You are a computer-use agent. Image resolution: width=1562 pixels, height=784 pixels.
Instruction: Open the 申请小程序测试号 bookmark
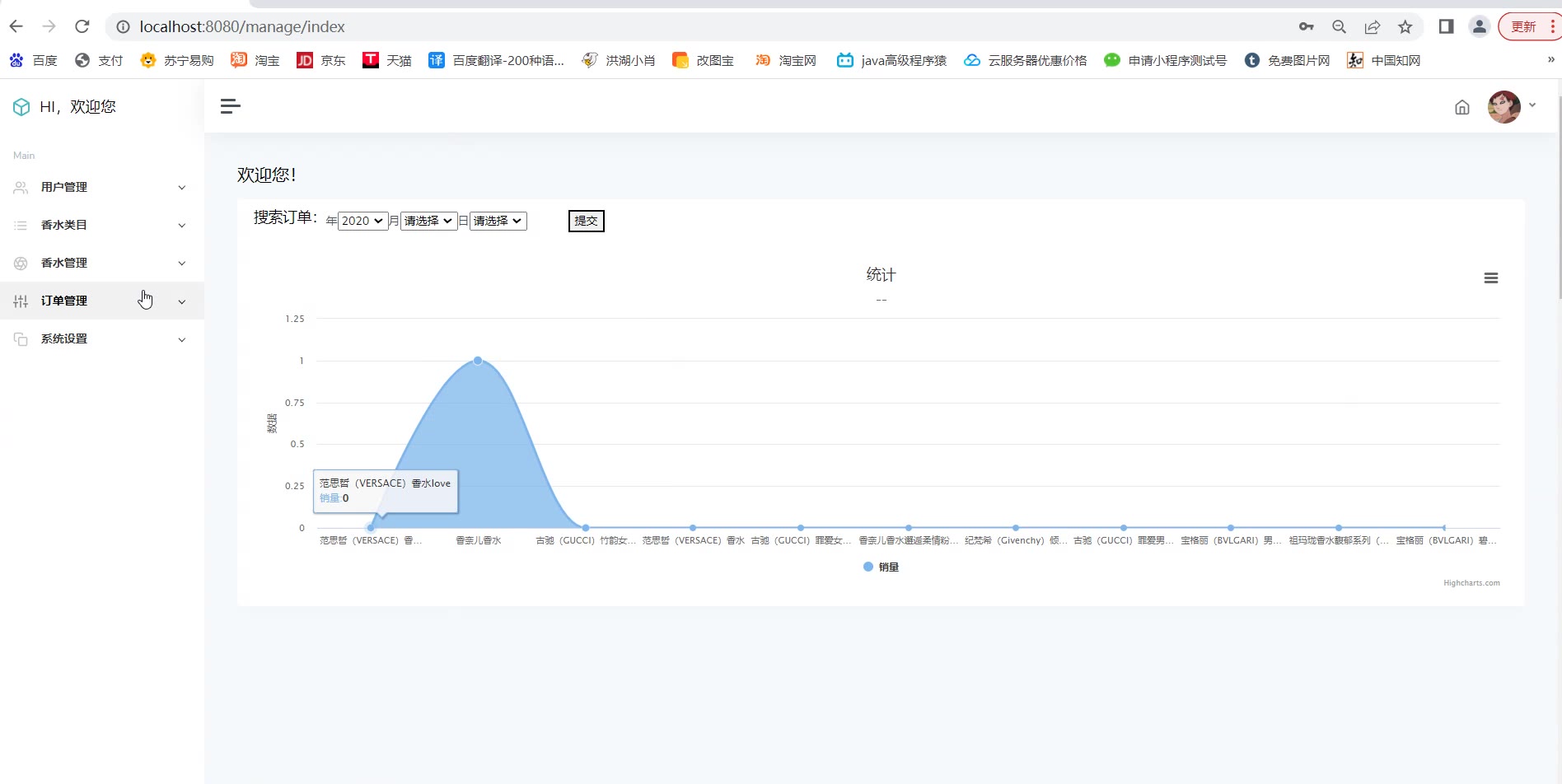tap(1166, 60)
